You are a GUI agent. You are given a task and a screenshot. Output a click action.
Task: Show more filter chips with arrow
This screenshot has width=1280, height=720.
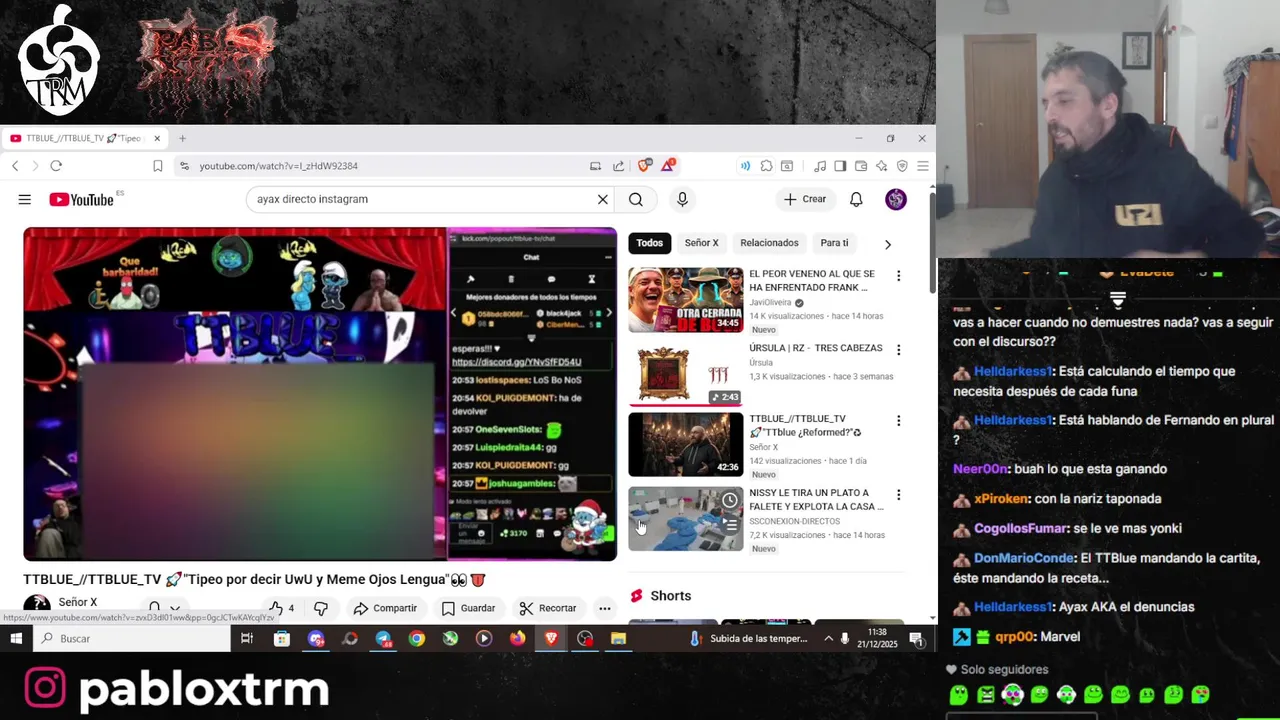[x=887, y=244]
